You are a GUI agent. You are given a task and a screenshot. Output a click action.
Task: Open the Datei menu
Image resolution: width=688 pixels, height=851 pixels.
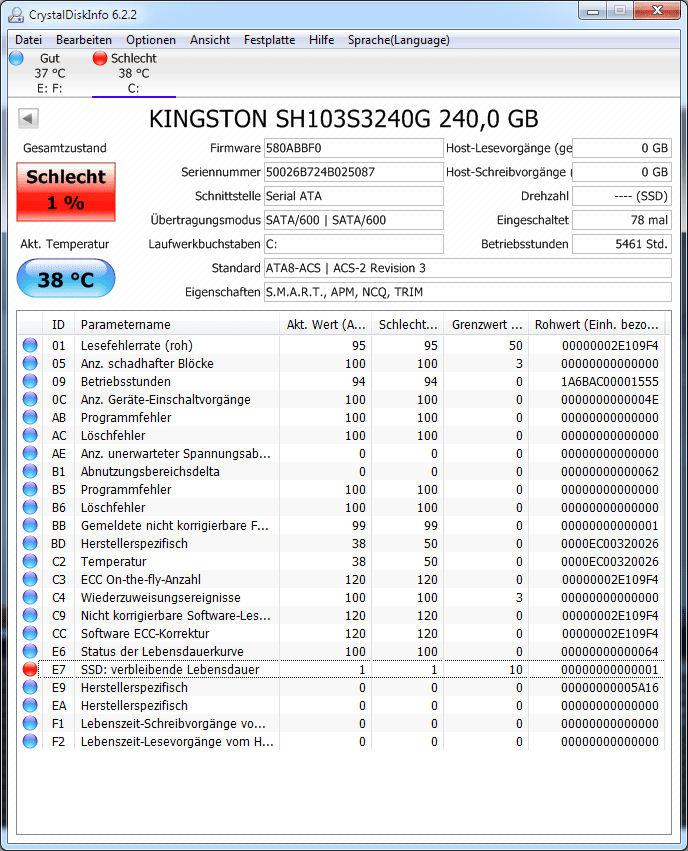[28, 40]
